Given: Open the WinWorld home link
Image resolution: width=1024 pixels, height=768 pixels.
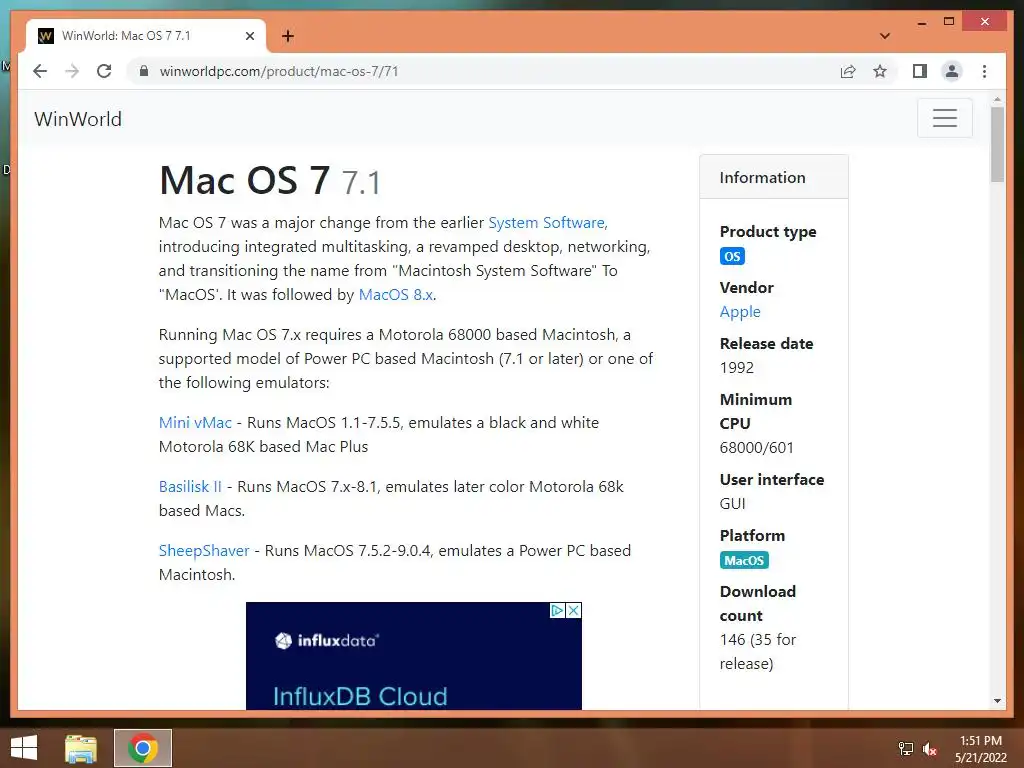Looking at the screenshot, I should [78, 119].
